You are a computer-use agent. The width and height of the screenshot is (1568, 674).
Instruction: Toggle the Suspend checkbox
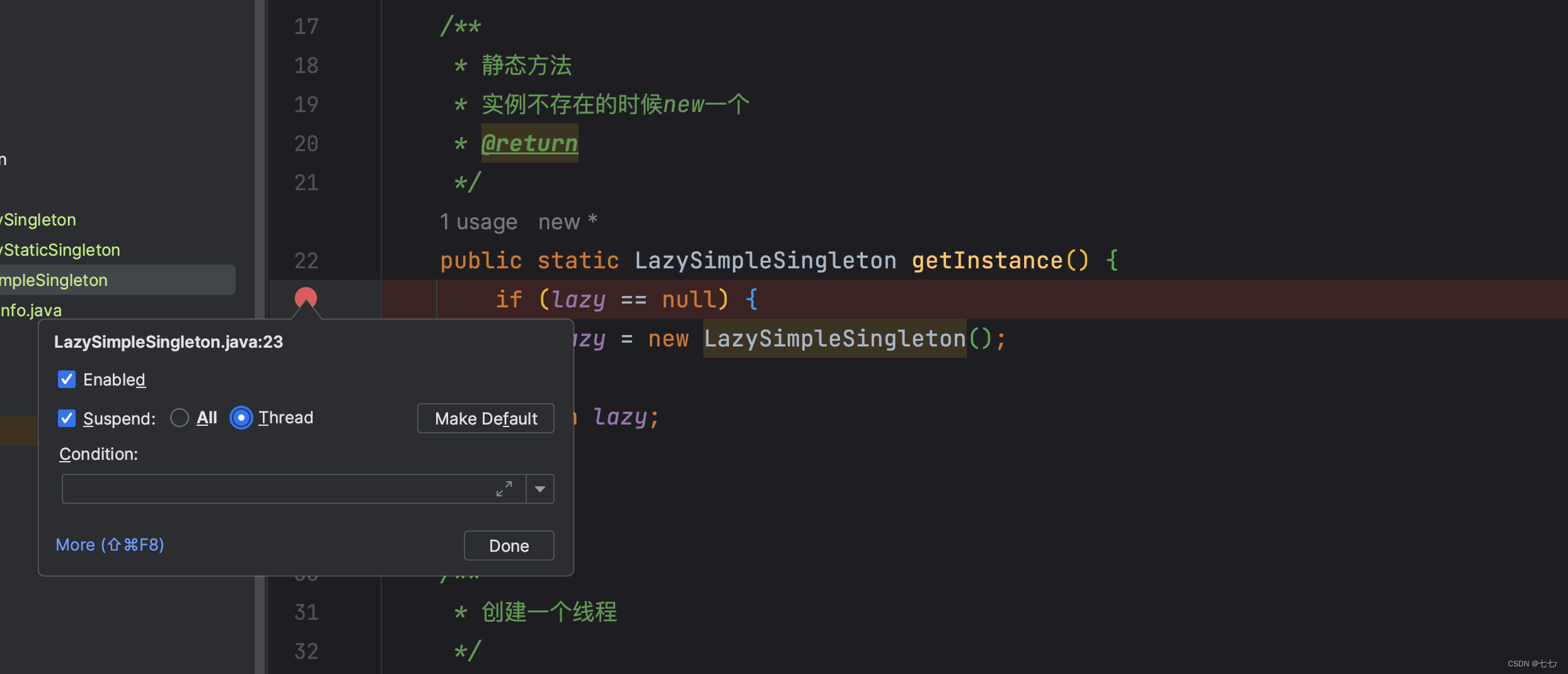pyautogui.click(x=67, y=418)
